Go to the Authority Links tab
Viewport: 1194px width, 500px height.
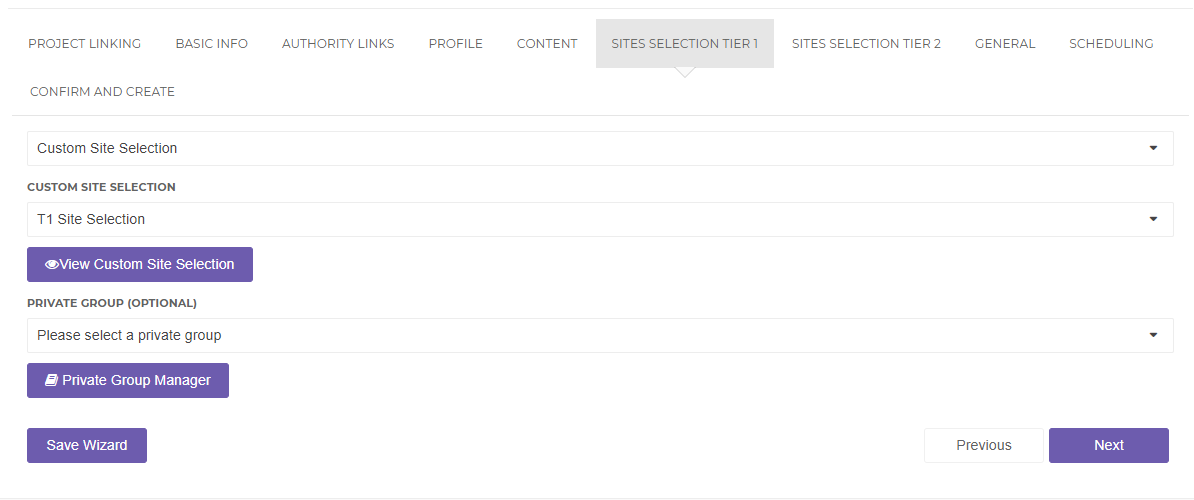pos(338,44)
